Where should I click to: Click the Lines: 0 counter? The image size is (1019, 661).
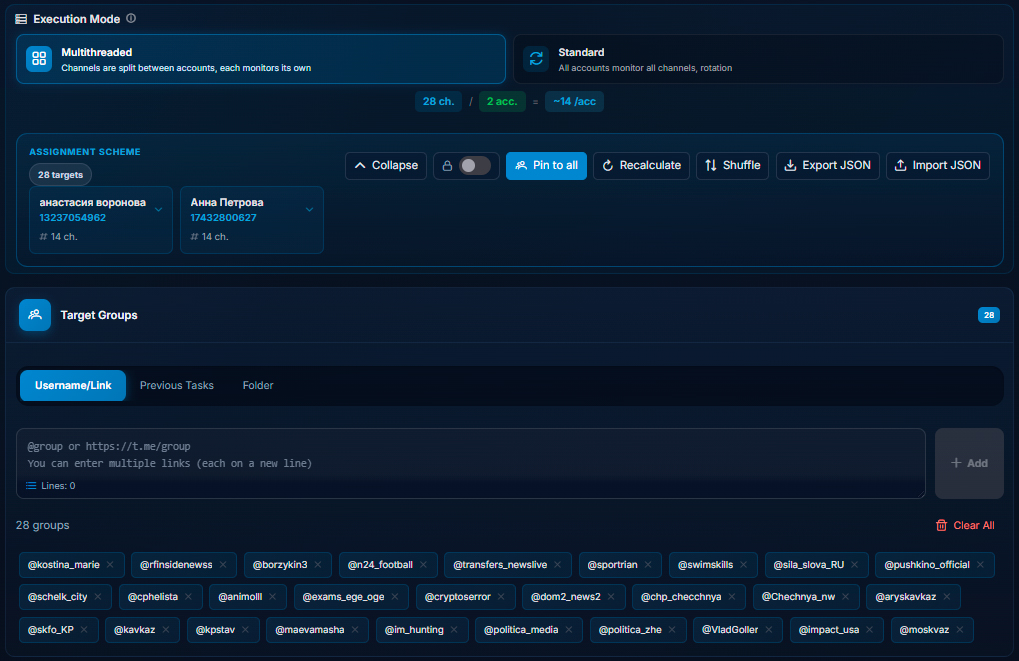51,486
